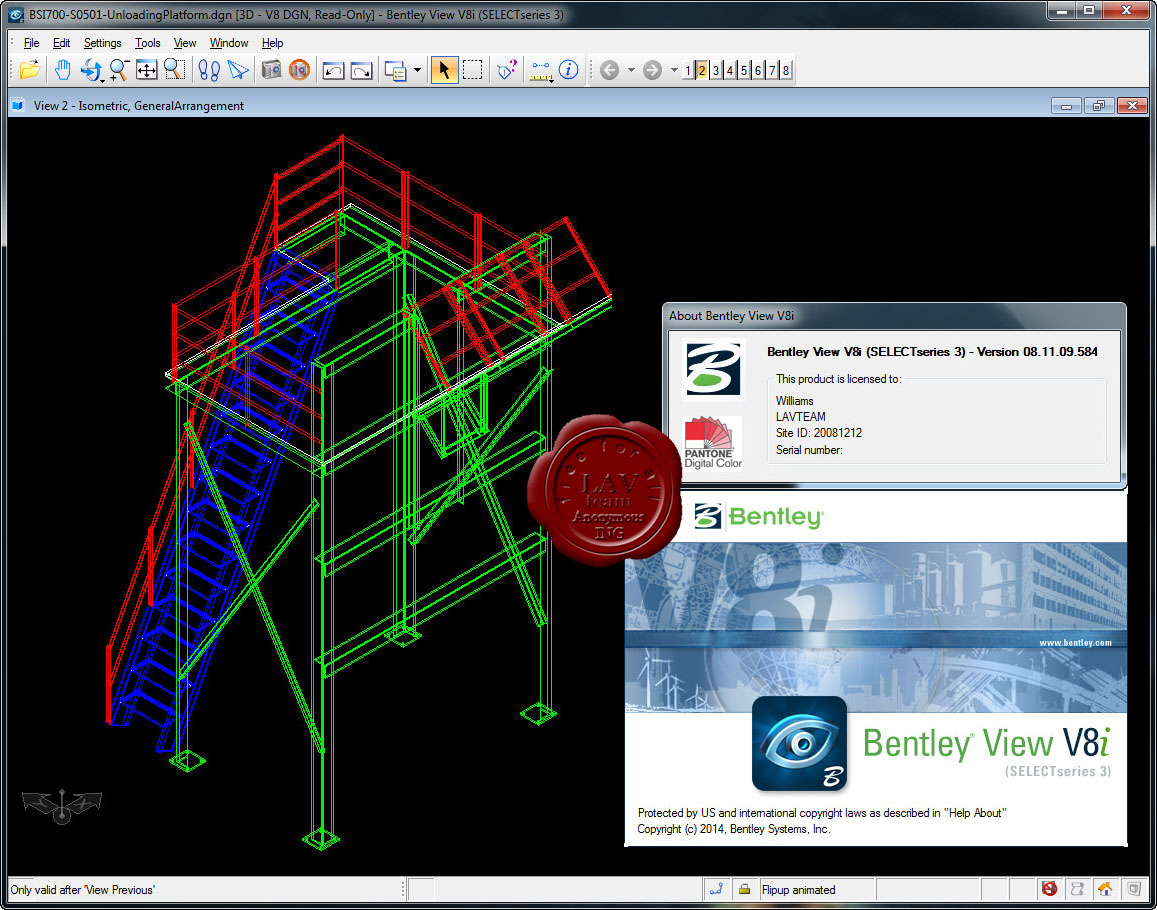Toggle view window 6
The width and height of the screenshot is (1157, 910).
(x=758, y=70)
